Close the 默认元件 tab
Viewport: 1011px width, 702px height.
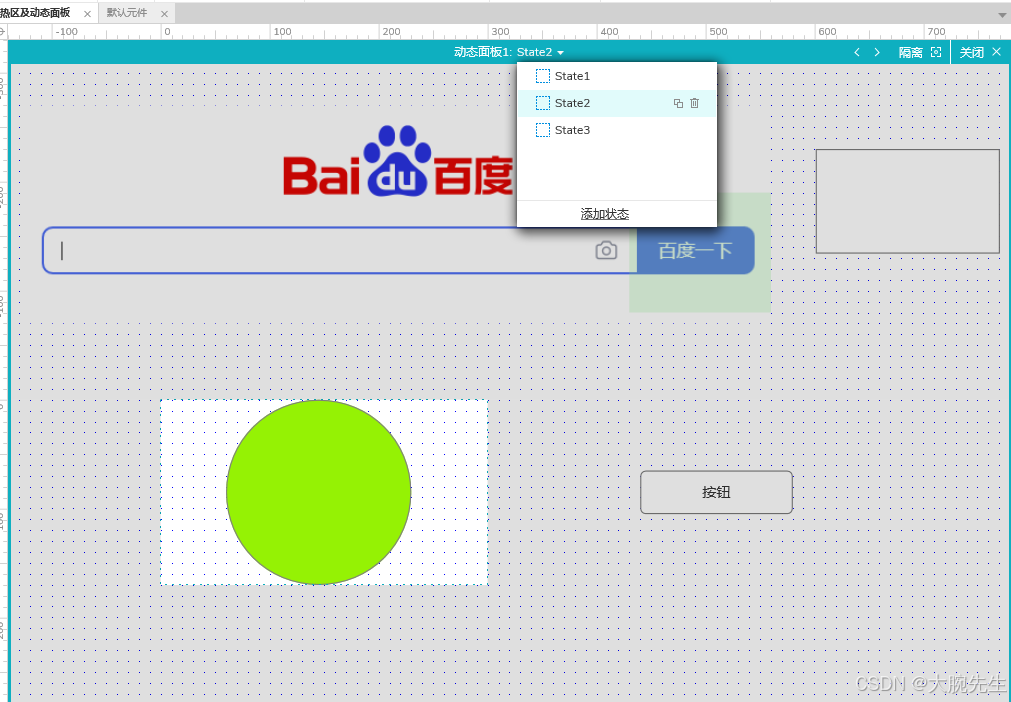164,14
